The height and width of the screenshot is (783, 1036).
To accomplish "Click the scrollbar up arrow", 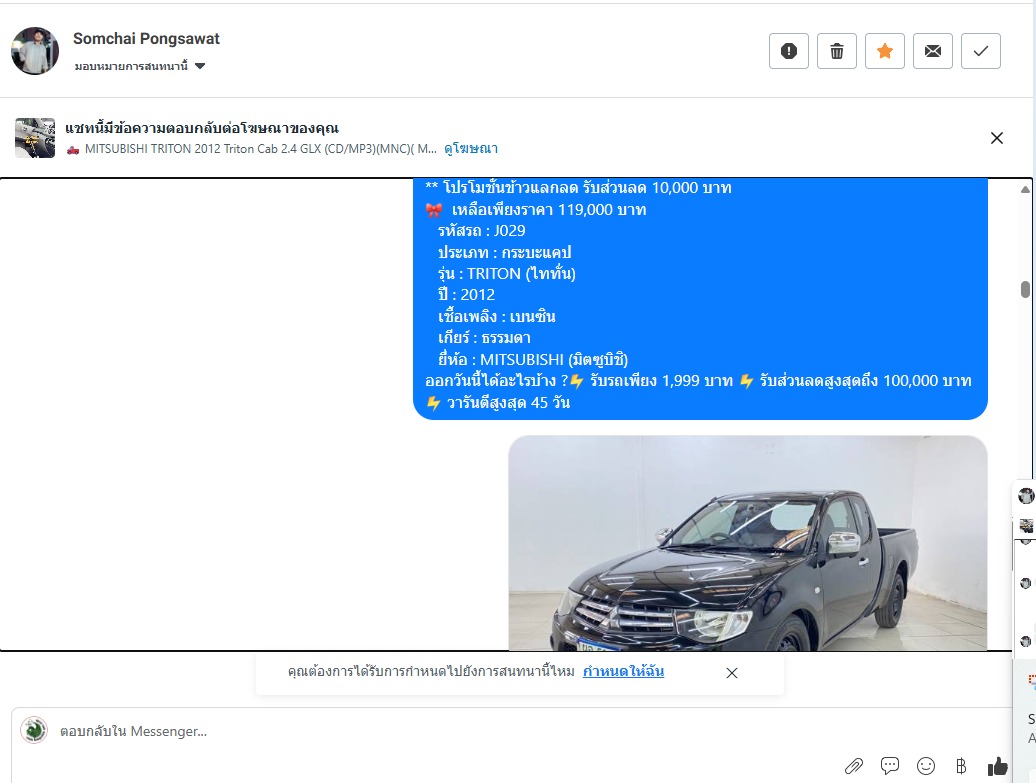I will 1025,190.
